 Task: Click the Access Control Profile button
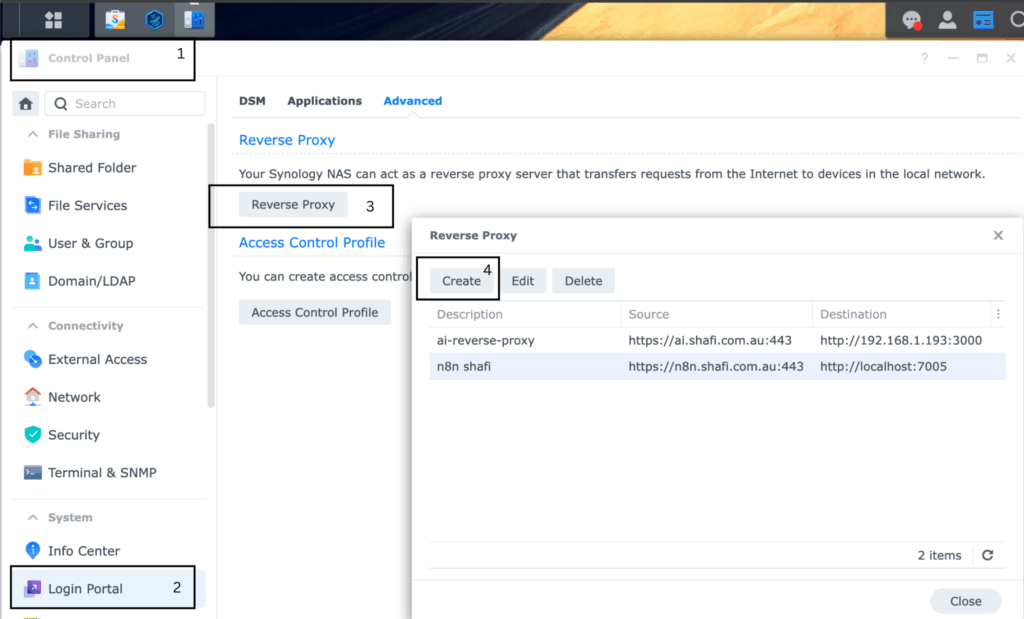[x=314, y=312]
